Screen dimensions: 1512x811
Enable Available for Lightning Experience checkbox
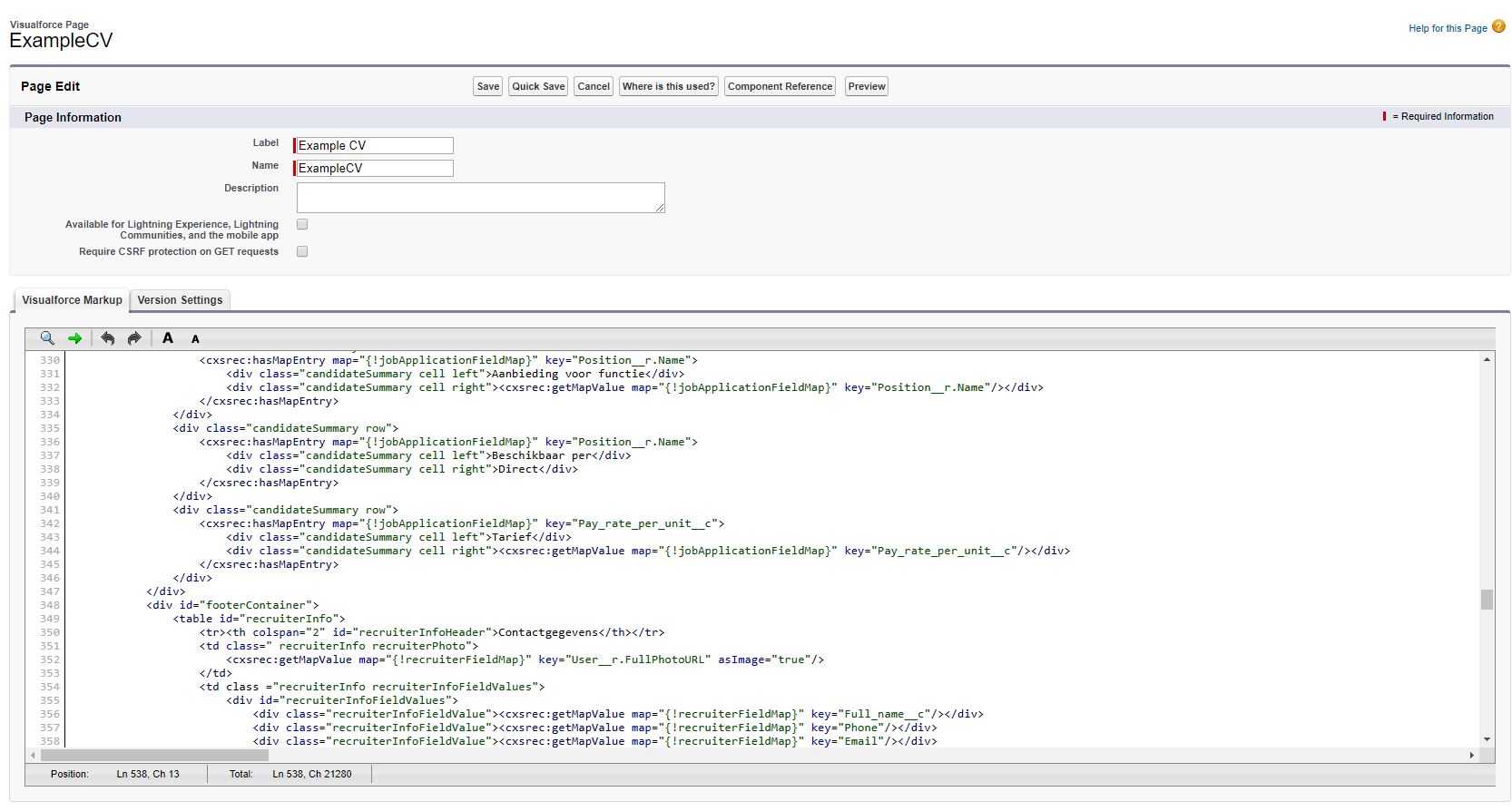tap(302, 224)
